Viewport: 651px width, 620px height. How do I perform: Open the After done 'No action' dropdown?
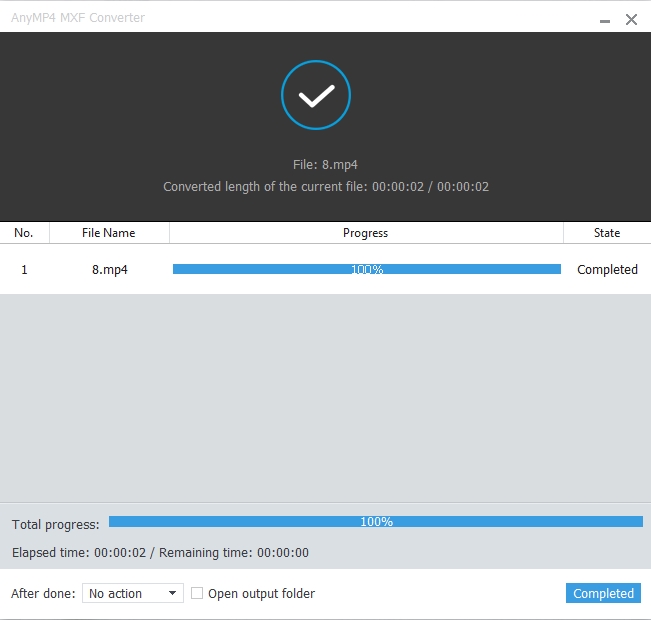point(132,594)
